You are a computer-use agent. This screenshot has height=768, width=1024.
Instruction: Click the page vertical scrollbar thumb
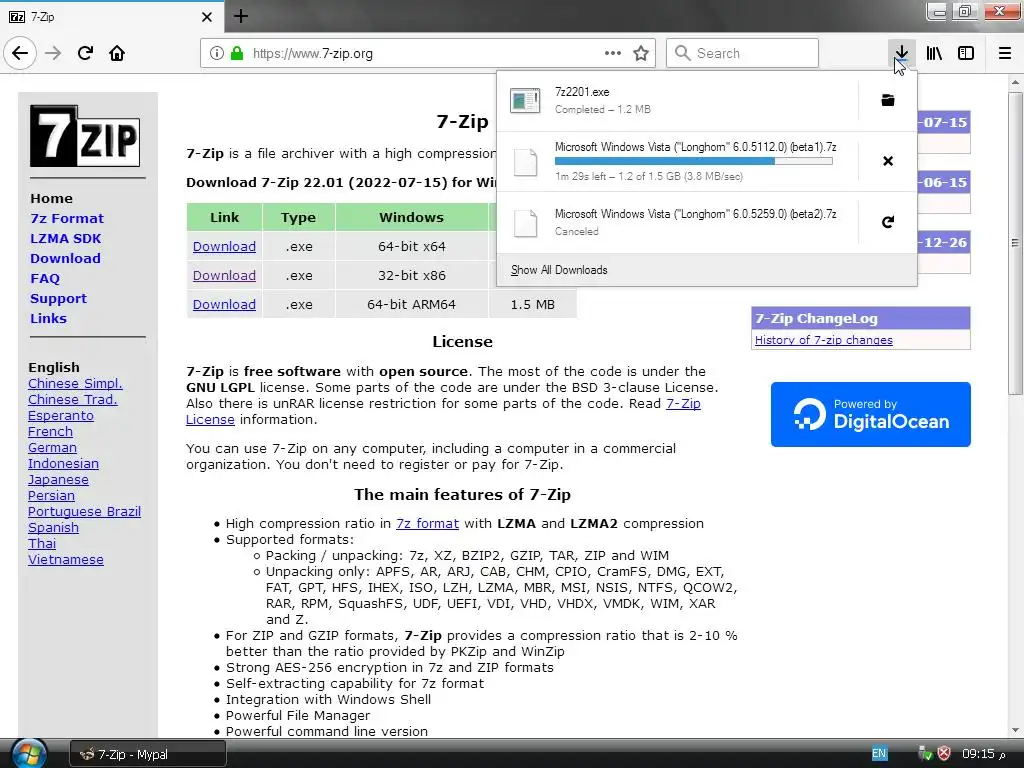tap(1014, 243)
